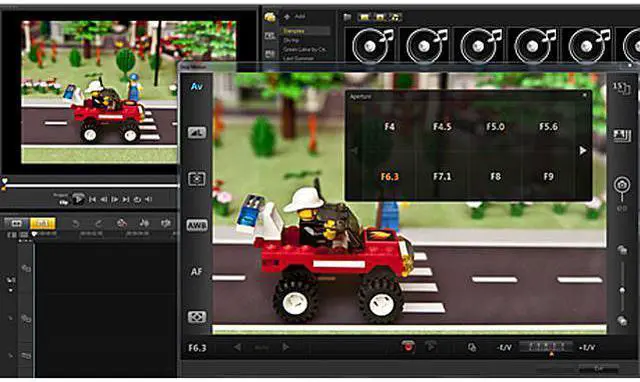Jump to start of project in player
Screen dimensions: 640x382
point(92,199)
